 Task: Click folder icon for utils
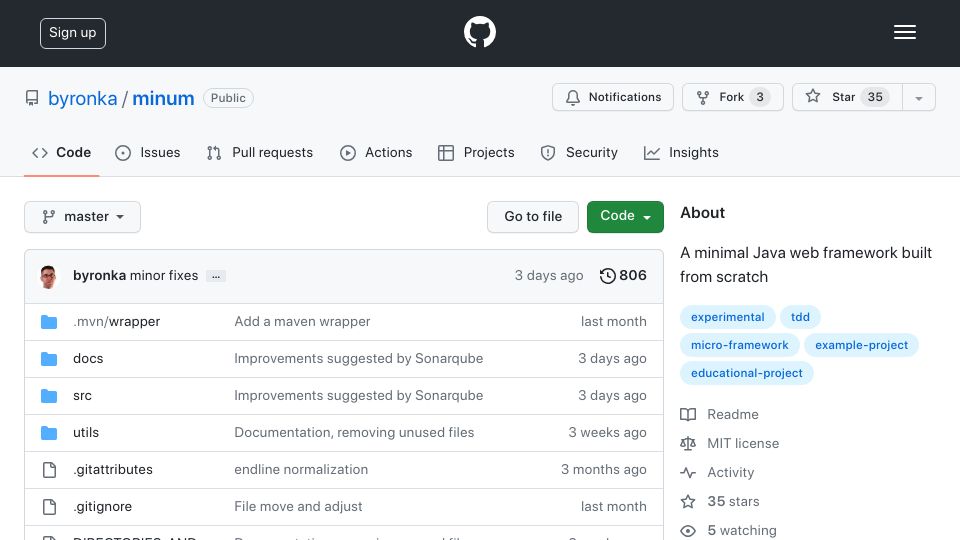tap(49, 433)
